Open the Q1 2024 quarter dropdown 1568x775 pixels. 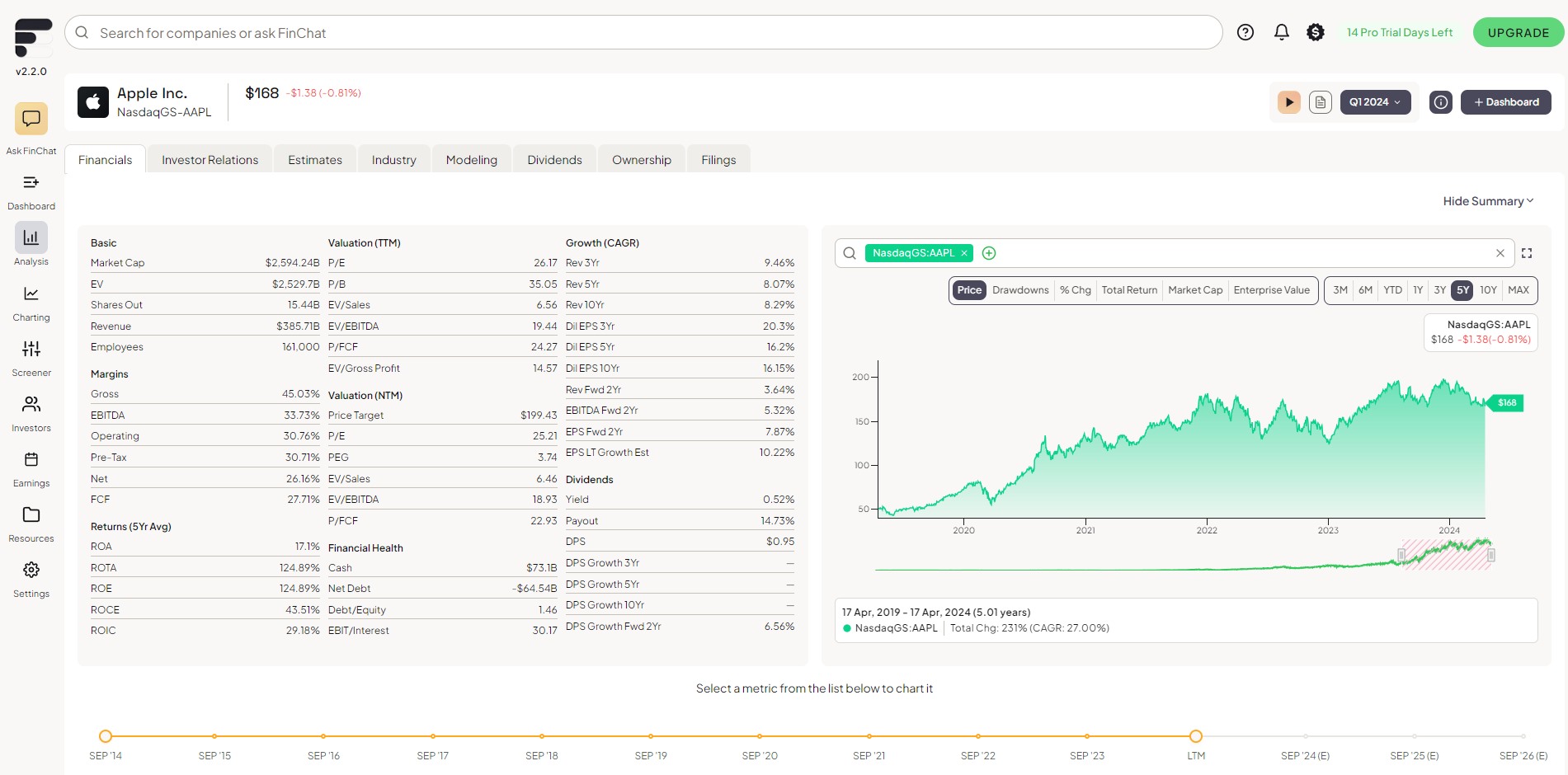click(1375, 102)
